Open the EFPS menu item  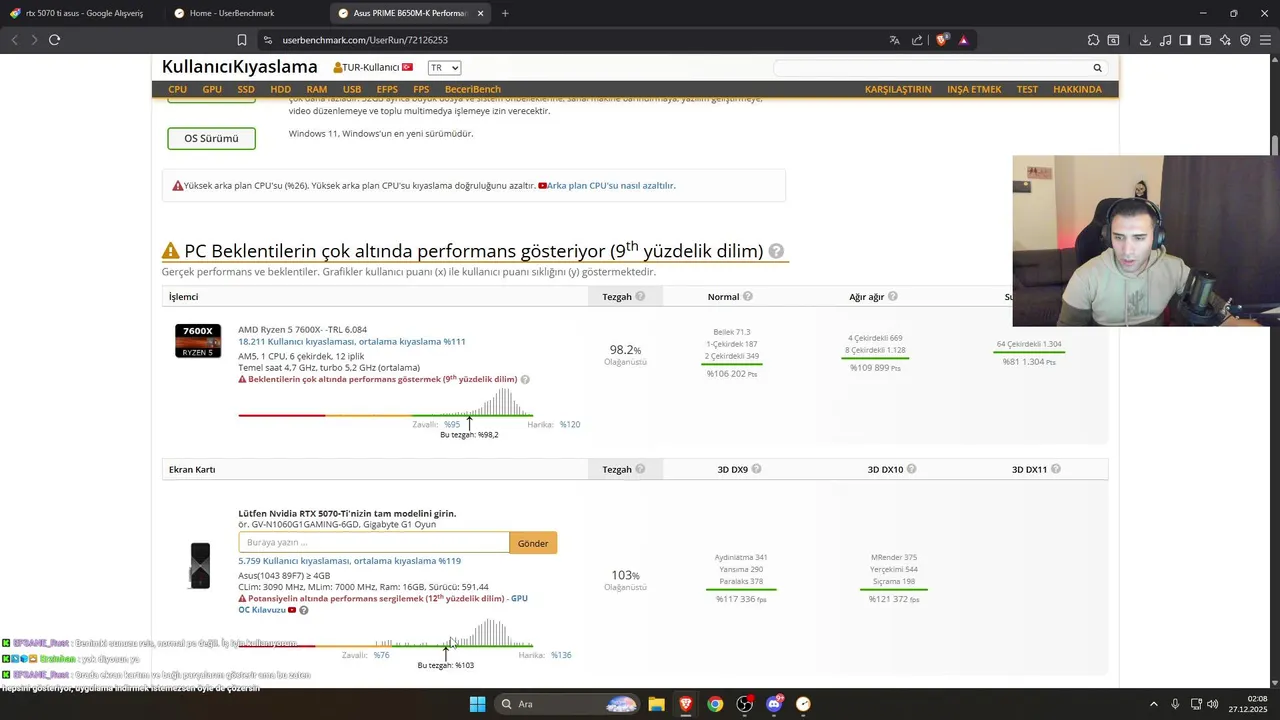[x=387, y=89]
